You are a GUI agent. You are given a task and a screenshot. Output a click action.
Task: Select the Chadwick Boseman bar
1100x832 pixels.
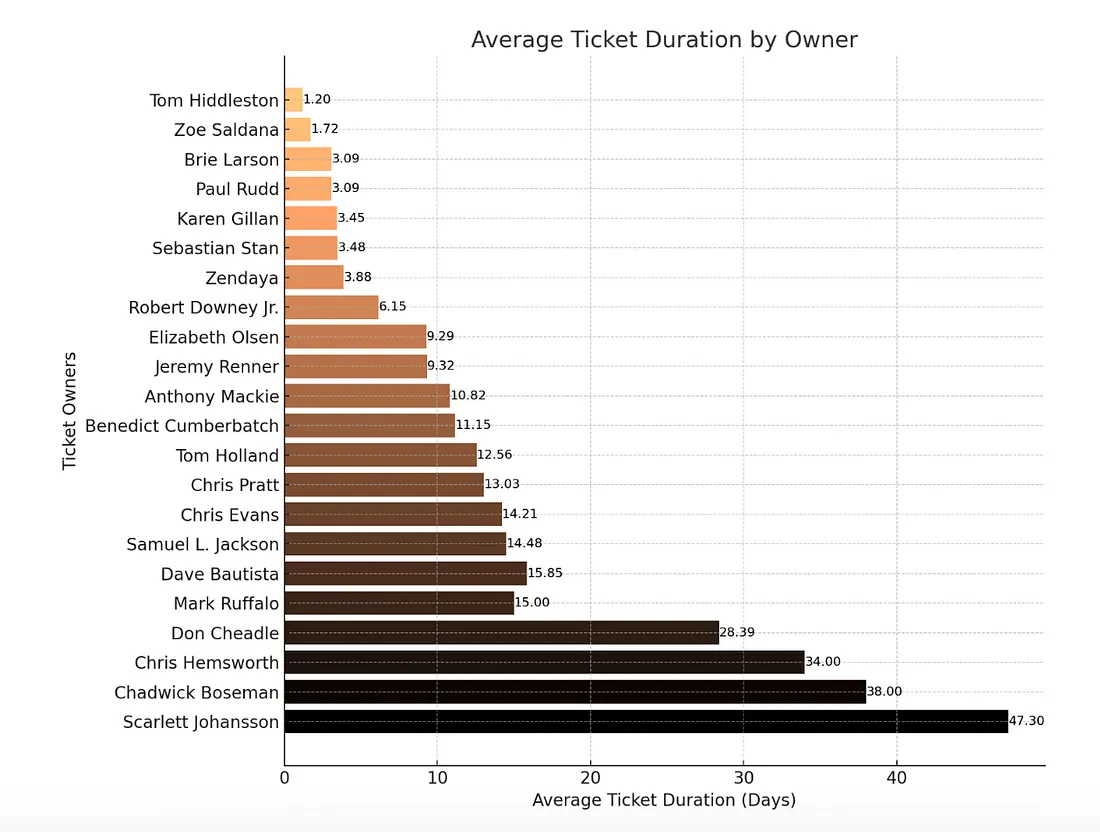click(575, 692)
